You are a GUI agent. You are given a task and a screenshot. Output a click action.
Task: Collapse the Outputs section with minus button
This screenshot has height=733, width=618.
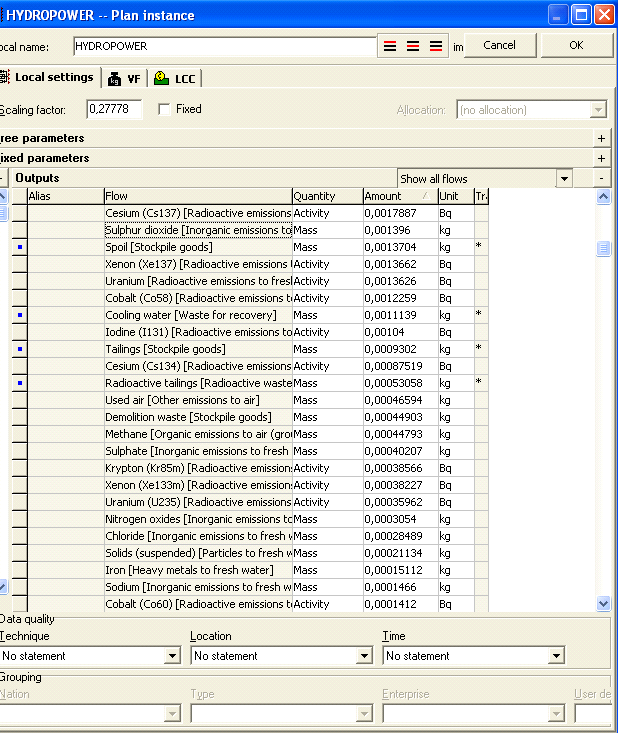tap(601, 179)
